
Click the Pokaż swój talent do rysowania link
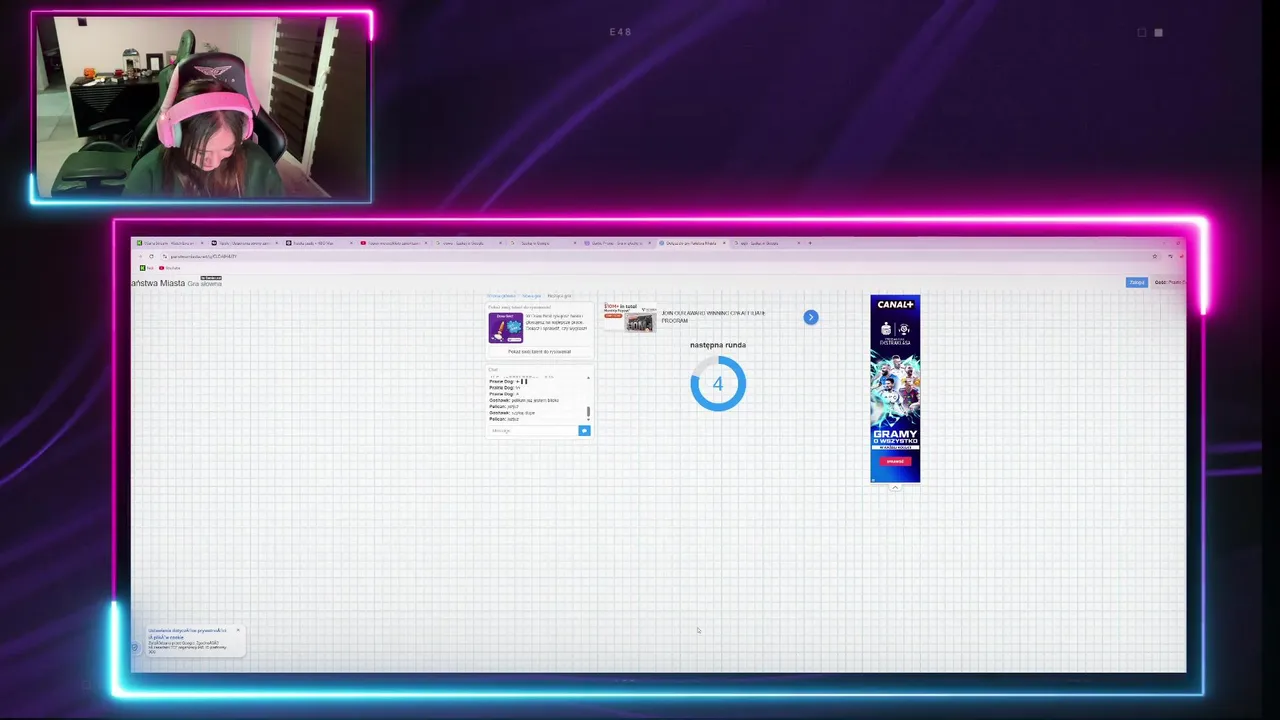[540, 352]
